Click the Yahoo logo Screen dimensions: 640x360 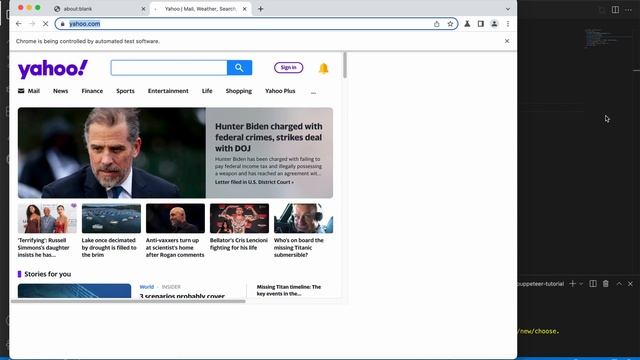pyautogui.click(x=53, y=69)
